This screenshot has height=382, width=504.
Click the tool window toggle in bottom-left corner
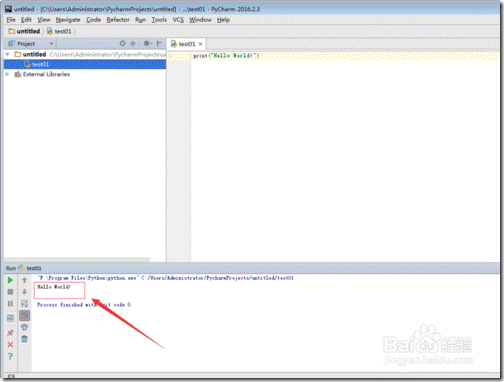pyautogui.click(x=11, y=377)
